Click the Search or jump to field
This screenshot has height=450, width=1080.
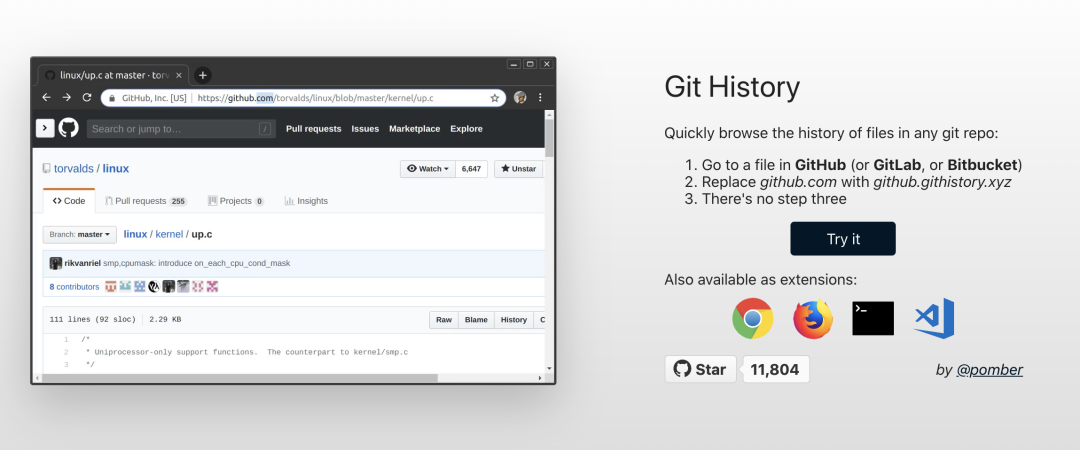click(x=181, y=129)
